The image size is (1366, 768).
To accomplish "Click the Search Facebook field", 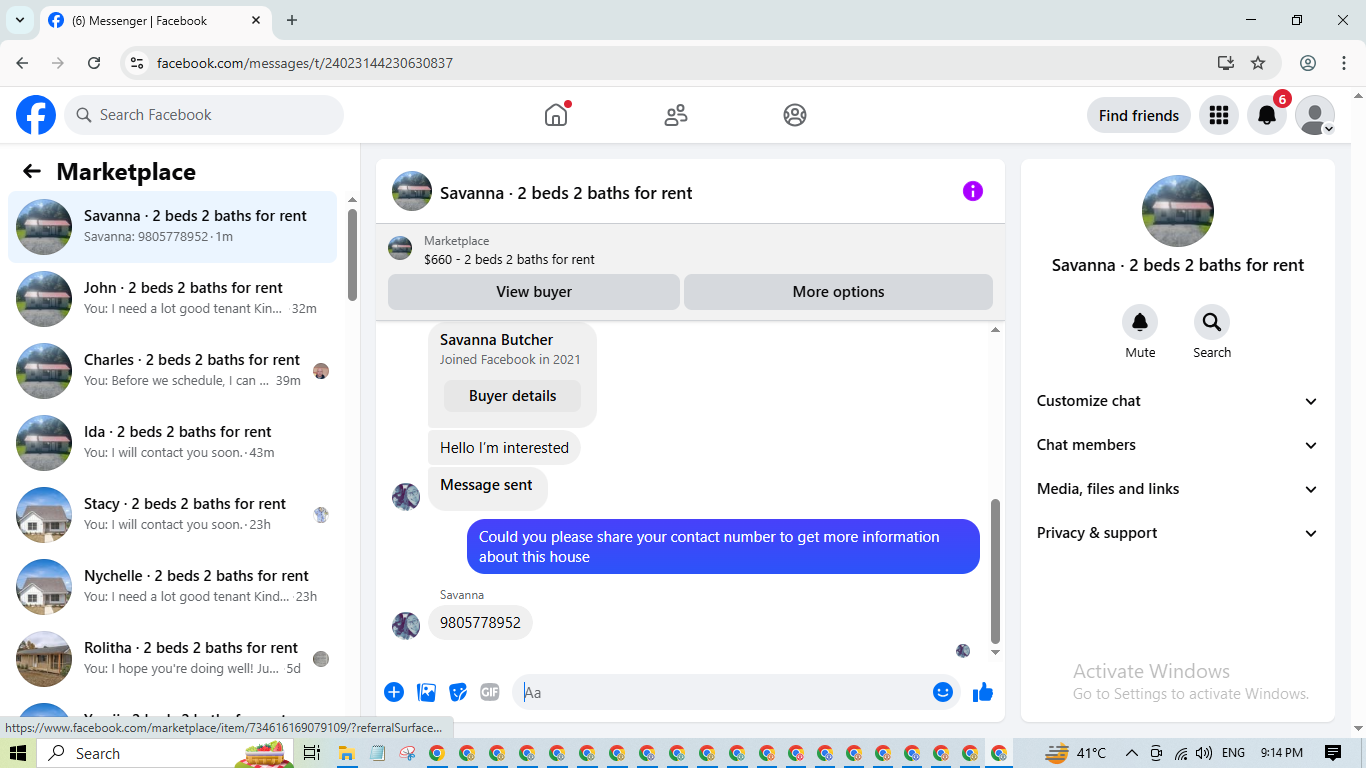I will tap(204, 115).
